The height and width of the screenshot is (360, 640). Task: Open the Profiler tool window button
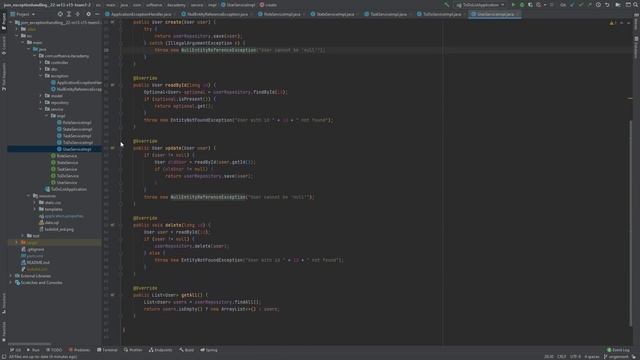[133, 350]
